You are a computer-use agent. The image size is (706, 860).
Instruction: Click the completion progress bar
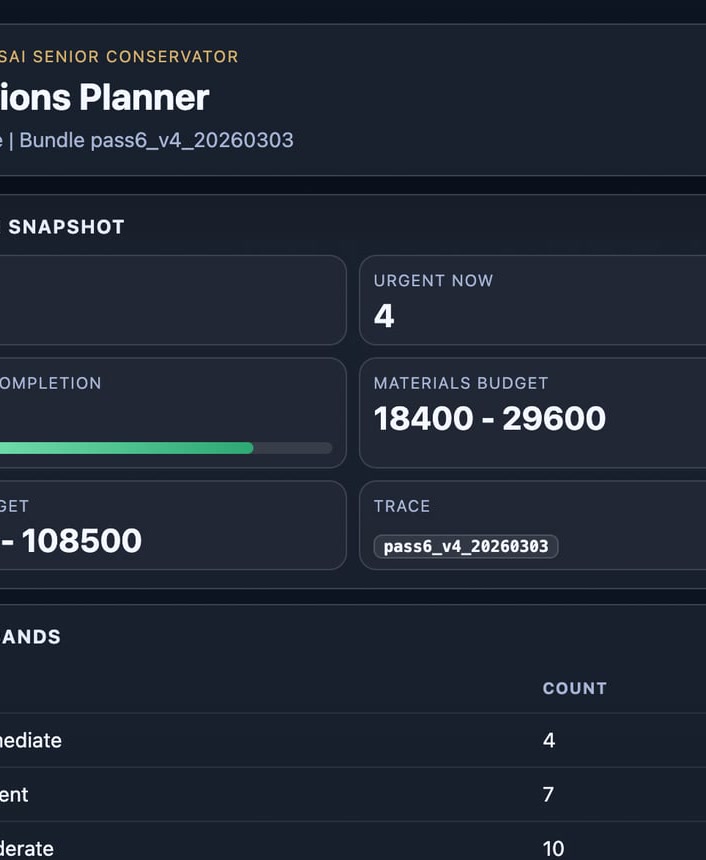click(x=165, y=448)
